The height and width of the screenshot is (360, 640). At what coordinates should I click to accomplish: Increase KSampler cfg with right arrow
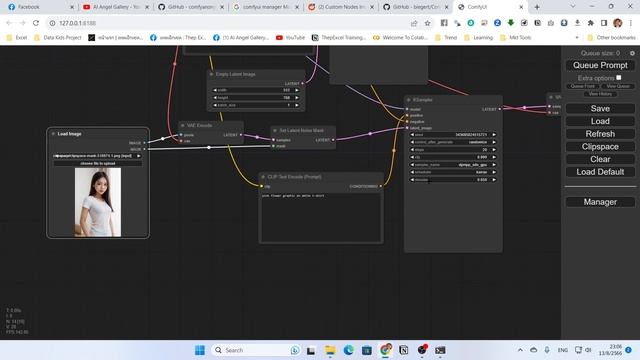[x=494, y=157]
